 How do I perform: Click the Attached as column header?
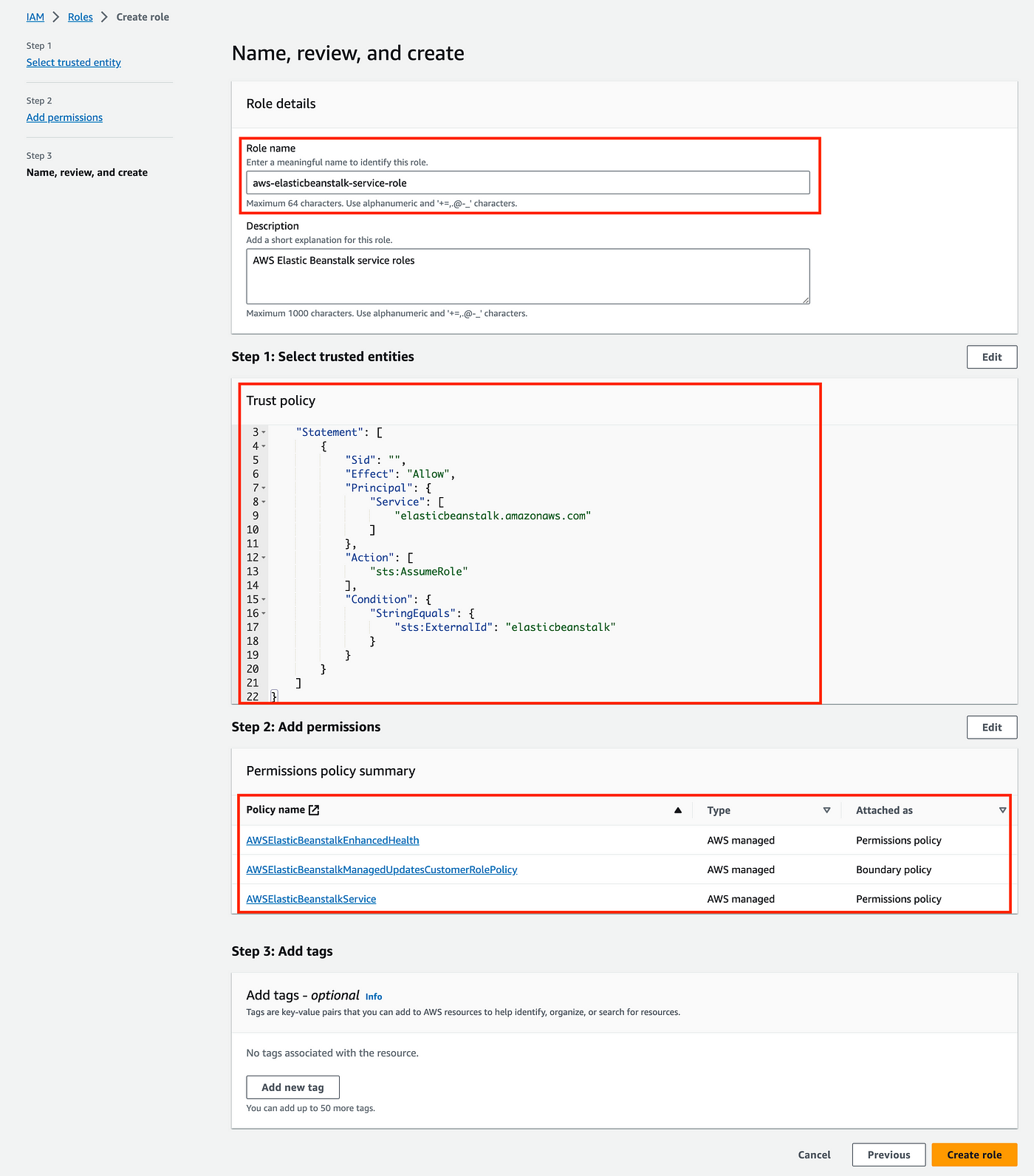click(x=884, y=810)
